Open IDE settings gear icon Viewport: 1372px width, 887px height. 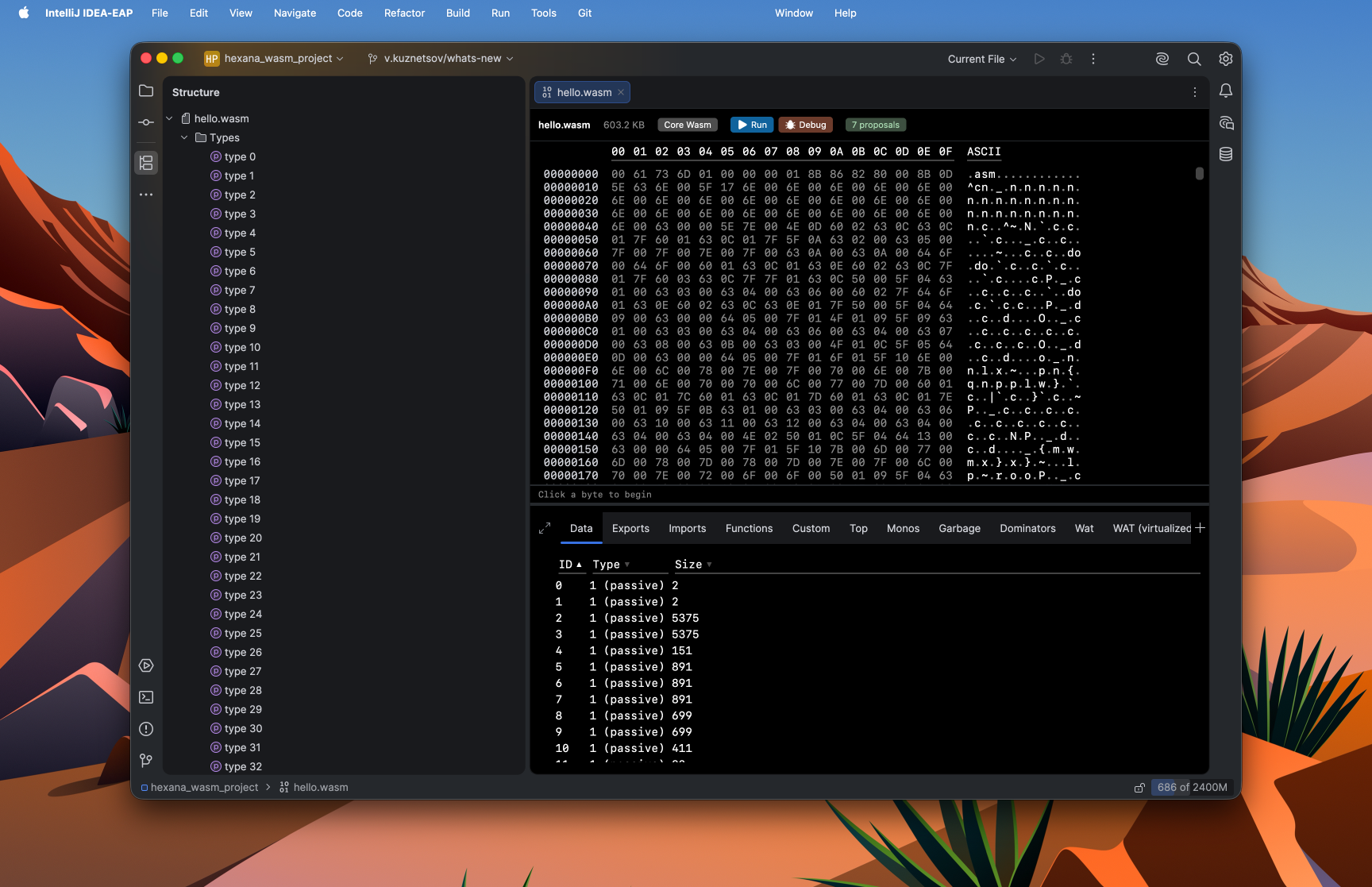(1226, 59)
